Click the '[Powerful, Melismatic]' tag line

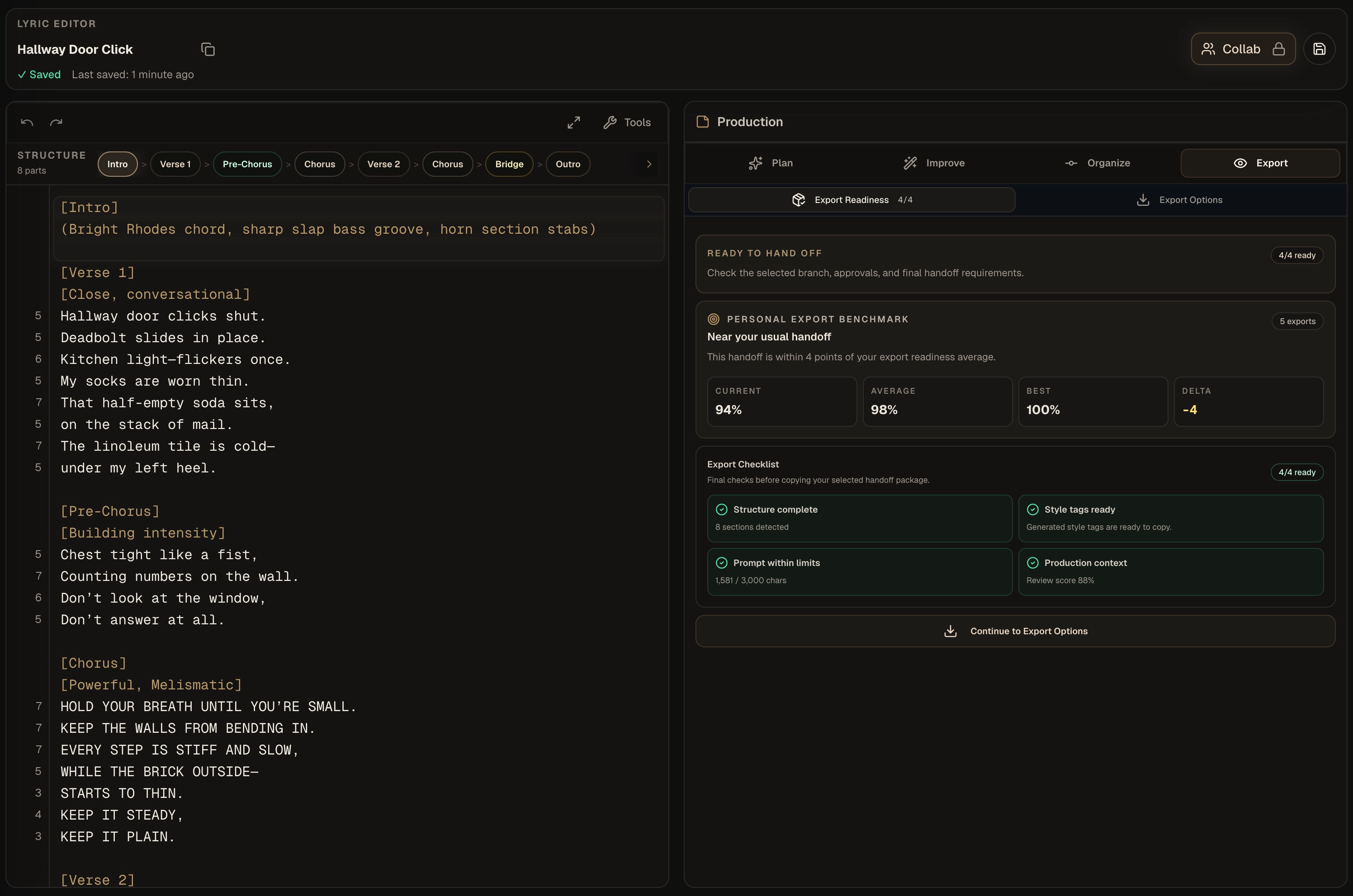[151, 684]
